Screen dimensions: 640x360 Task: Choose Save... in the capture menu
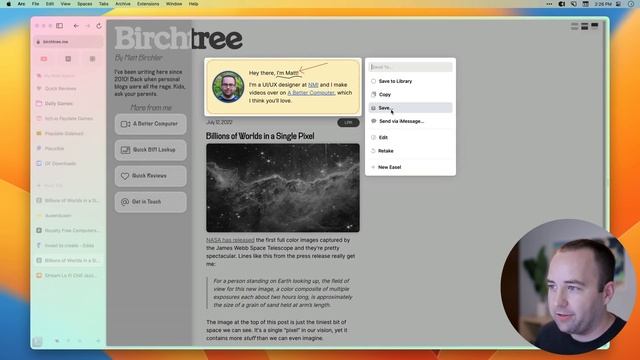point(411,108)
